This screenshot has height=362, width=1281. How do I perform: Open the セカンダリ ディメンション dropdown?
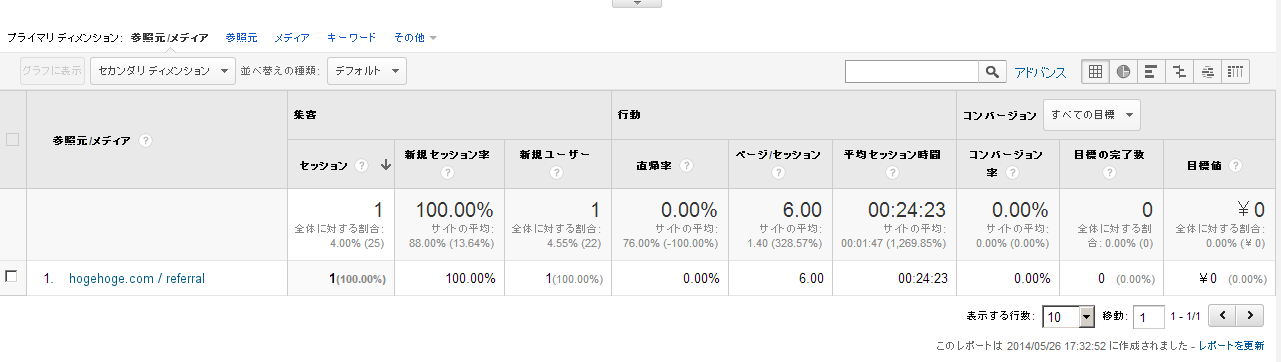pyautogui.click(x=163, y=71)
